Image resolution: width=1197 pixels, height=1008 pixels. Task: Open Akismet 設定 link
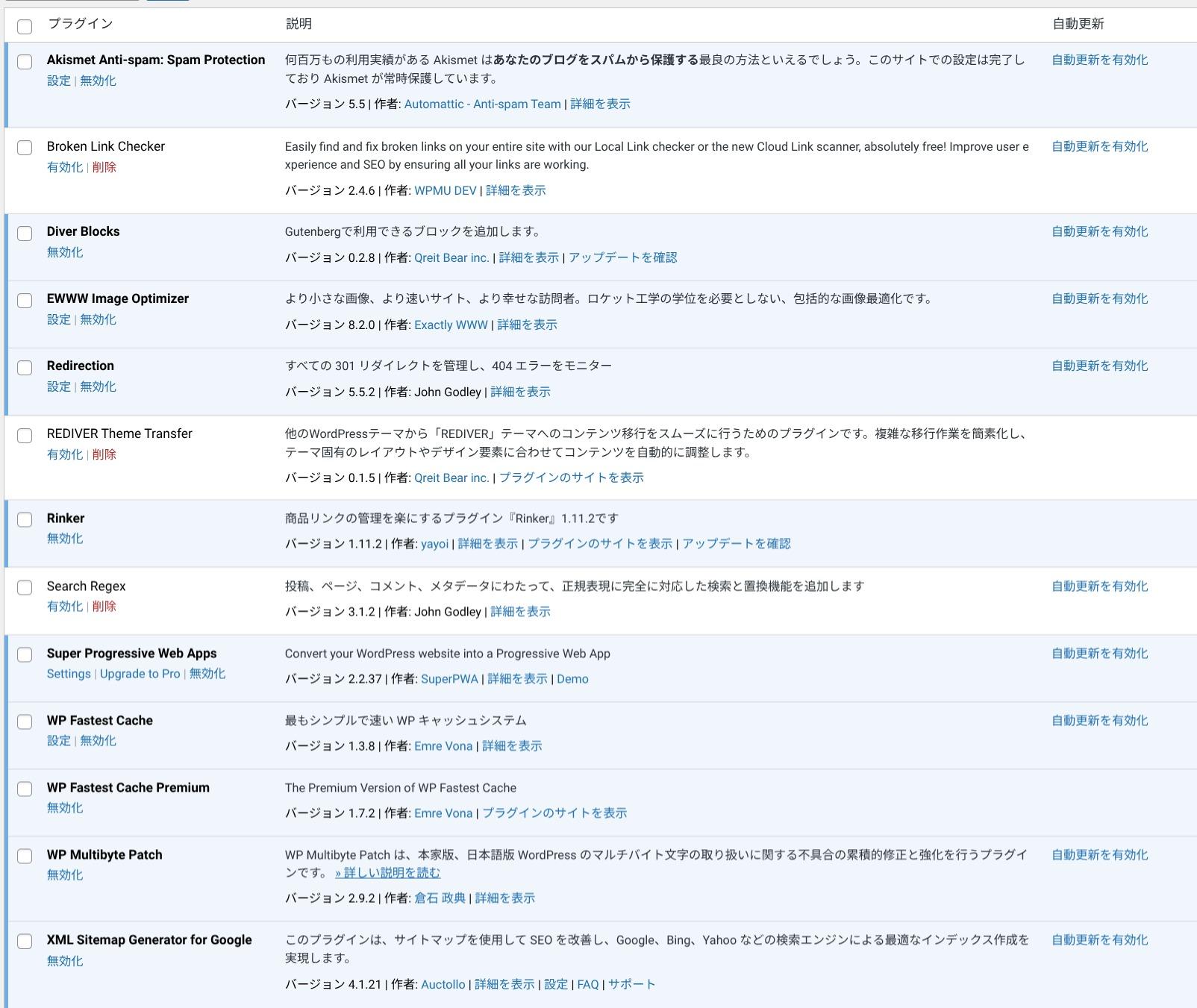coord(59,81)
